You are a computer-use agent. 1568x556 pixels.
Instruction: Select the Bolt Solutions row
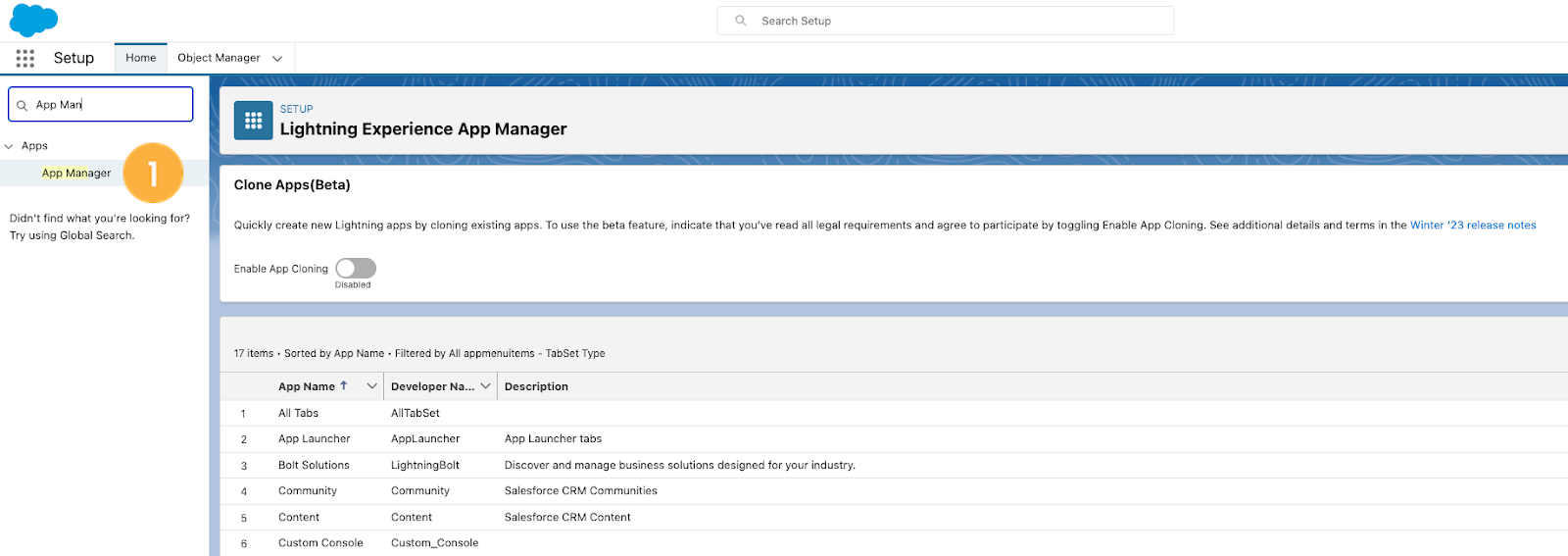894,465
